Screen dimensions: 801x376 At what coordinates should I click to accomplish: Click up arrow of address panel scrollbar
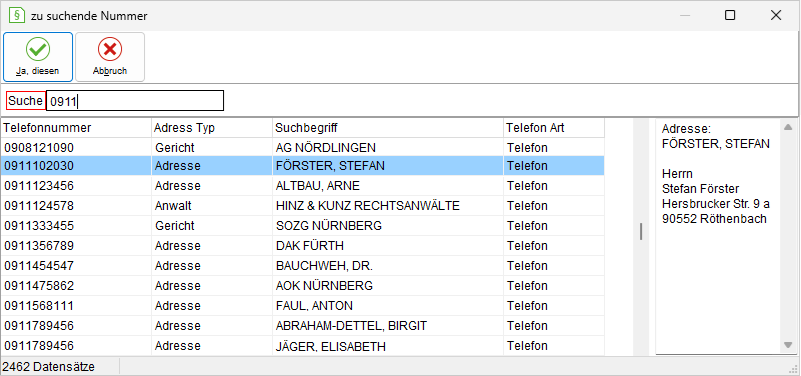[x=788, y=127]
